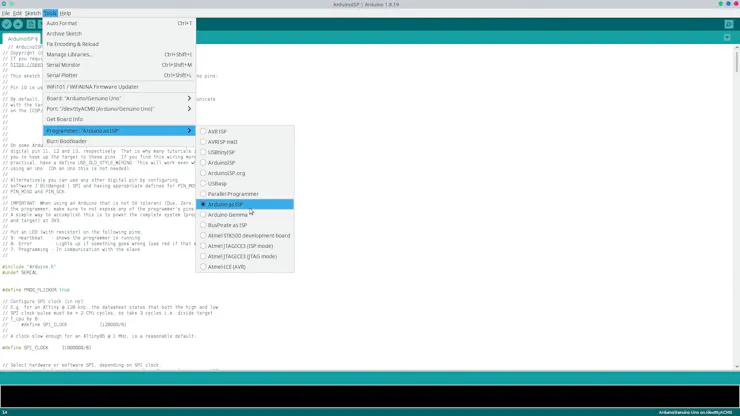Open the File menu
The image size is (740, 416).
pos(6,13)
